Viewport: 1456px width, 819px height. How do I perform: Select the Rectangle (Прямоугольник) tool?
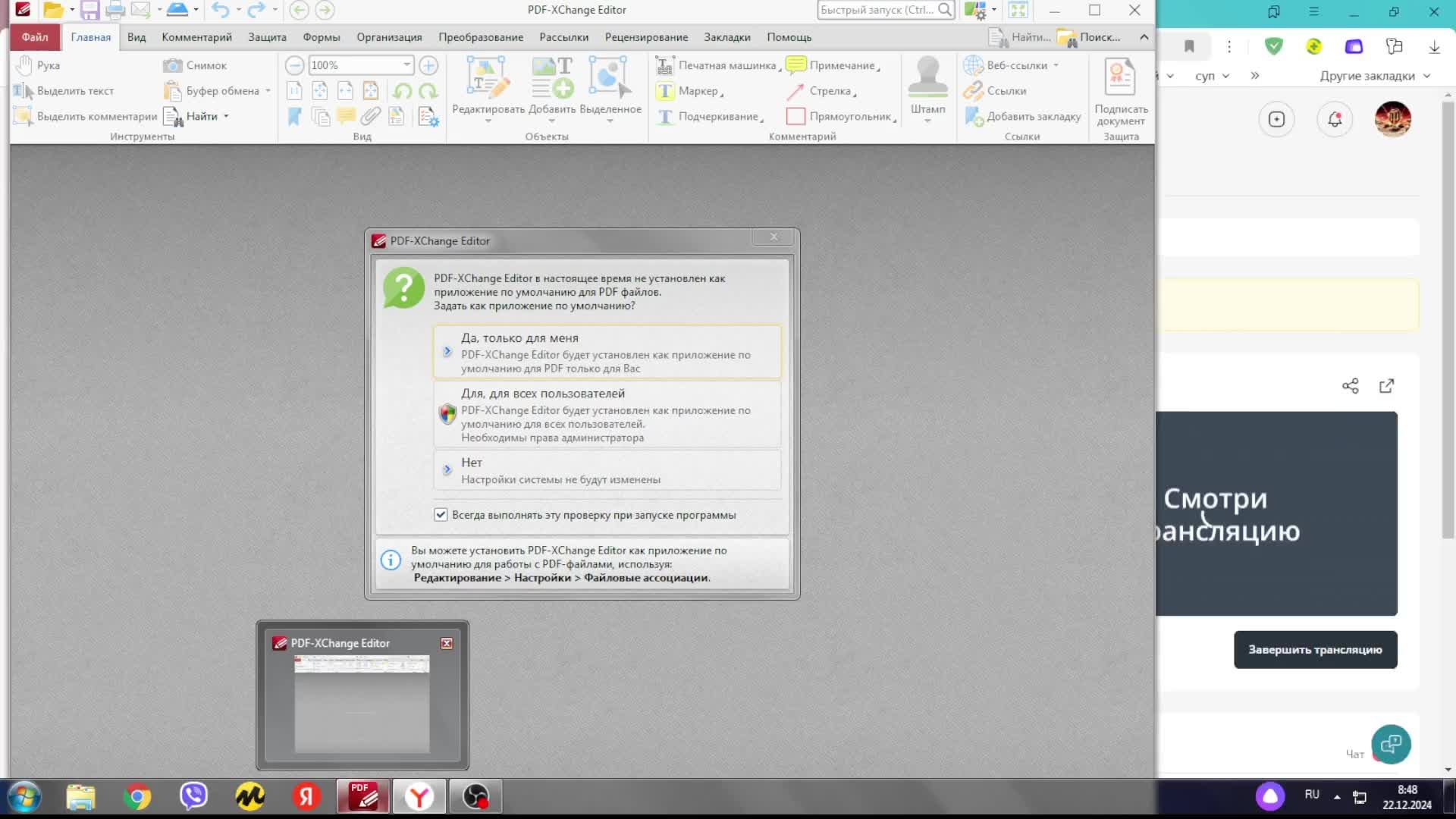point(841,116)
